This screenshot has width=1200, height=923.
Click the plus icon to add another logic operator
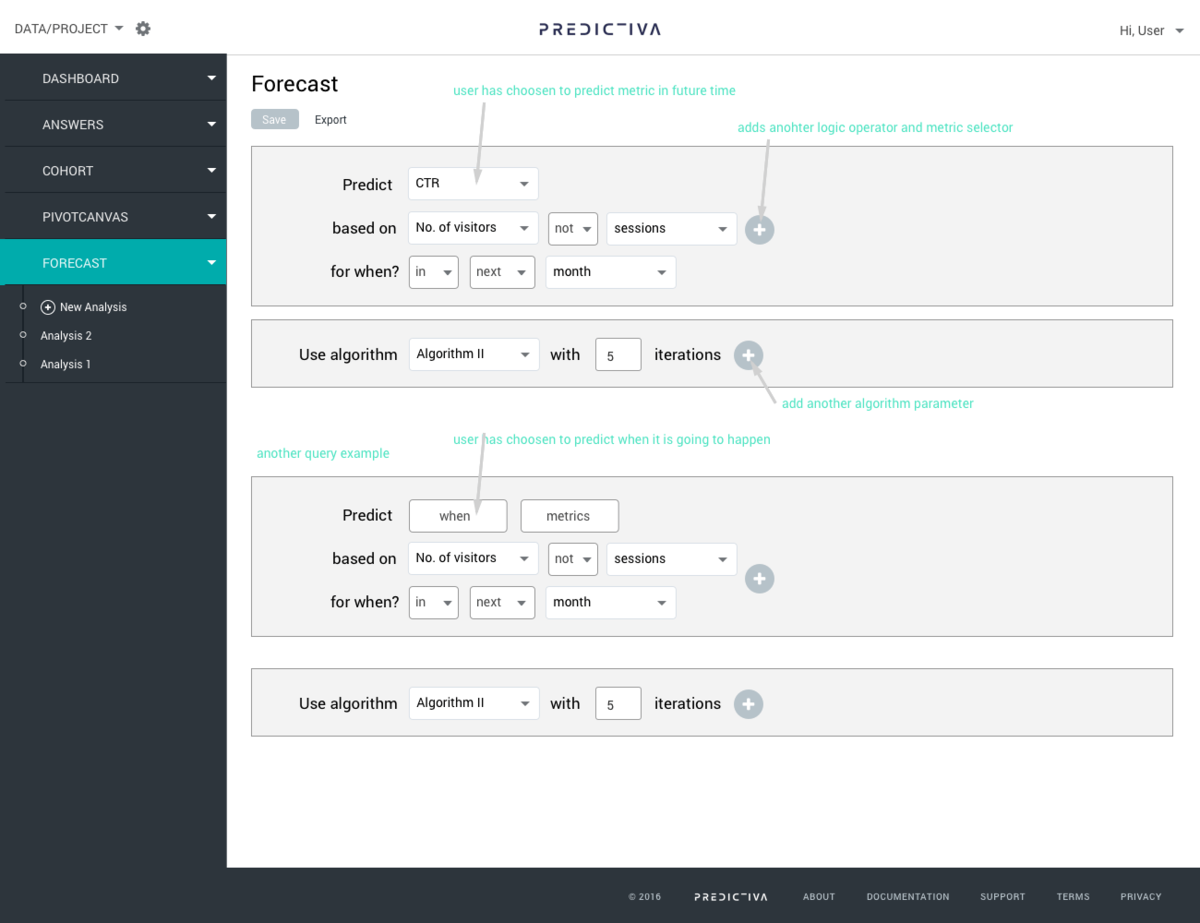759,229
